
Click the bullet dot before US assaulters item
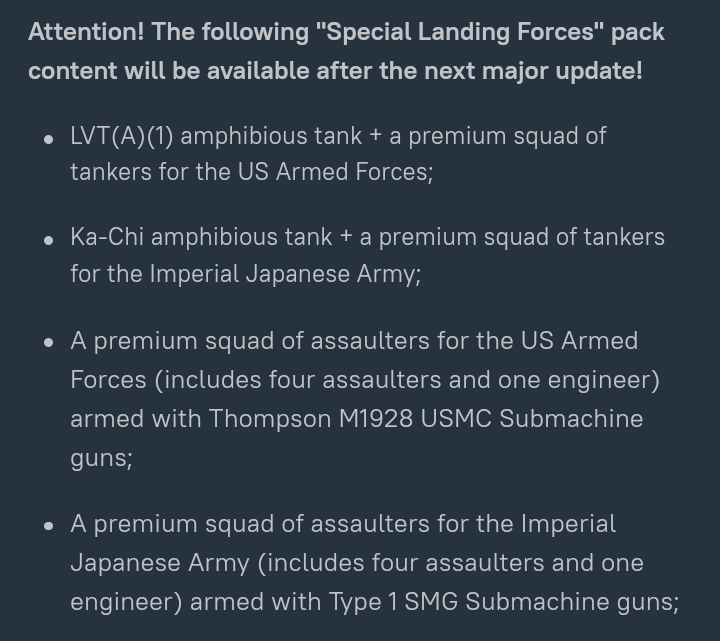49,343
